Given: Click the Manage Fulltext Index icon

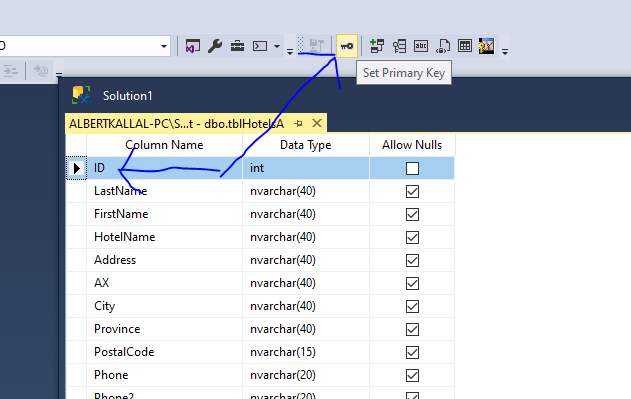Looking at the screenshot, I should [421, 46].
